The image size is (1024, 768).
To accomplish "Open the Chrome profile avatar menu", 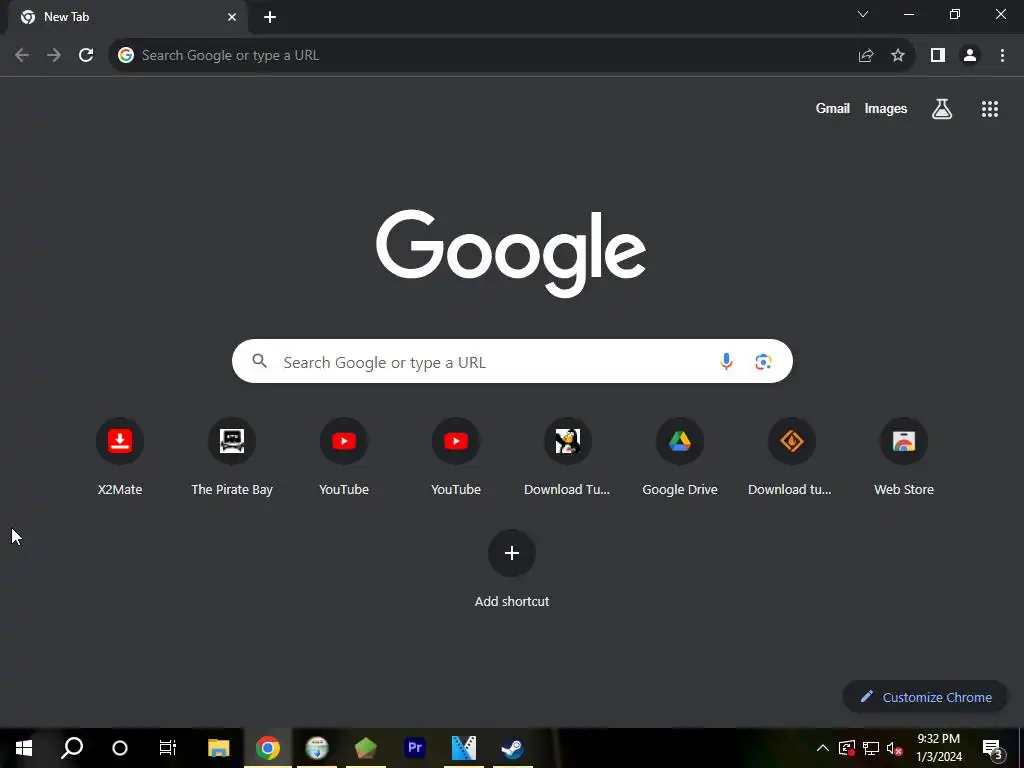I will click(970, 56).
